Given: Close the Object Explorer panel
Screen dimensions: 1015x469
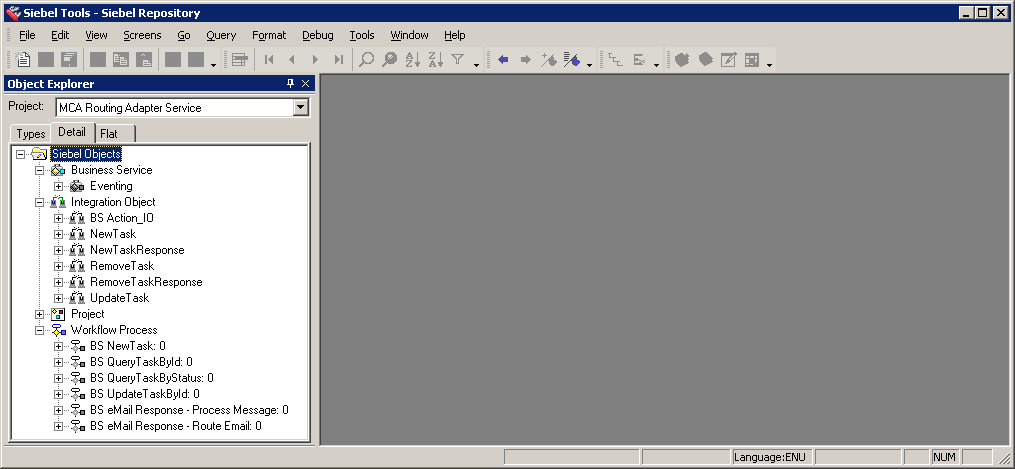Looking at the screenshot, I should [x=306, y=83].
